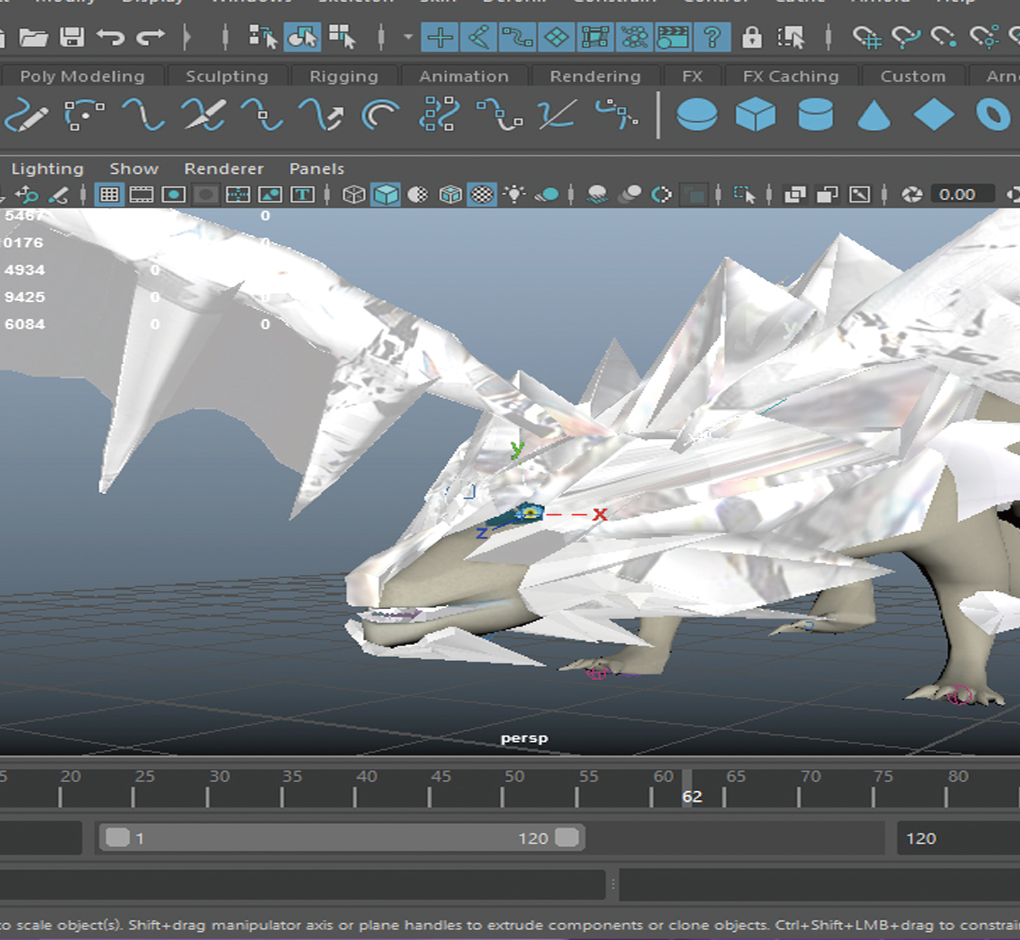Screen dimensions: 1020x940
Task: Open the selection mask dropdown arrow
Action: pos(408,37)
